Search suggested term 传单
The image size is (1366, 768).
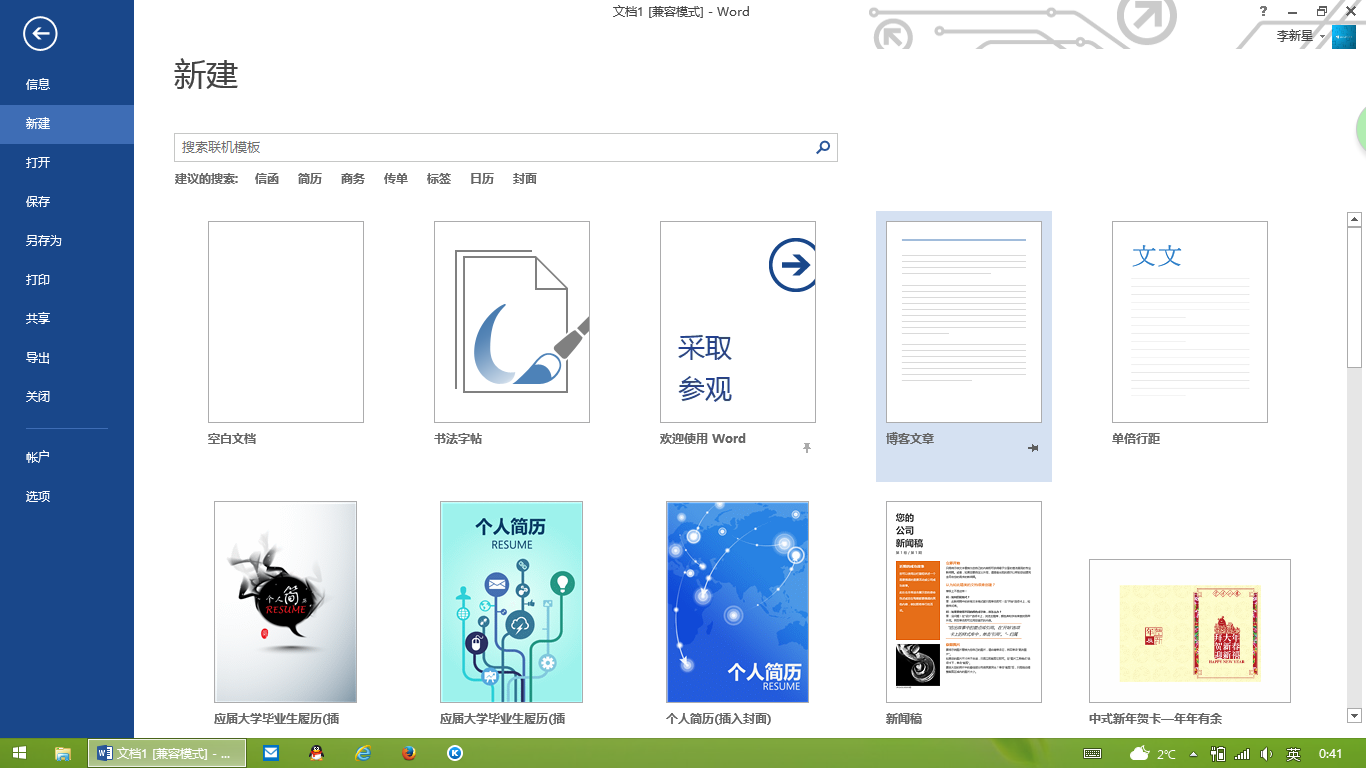[x=396, y=179]
